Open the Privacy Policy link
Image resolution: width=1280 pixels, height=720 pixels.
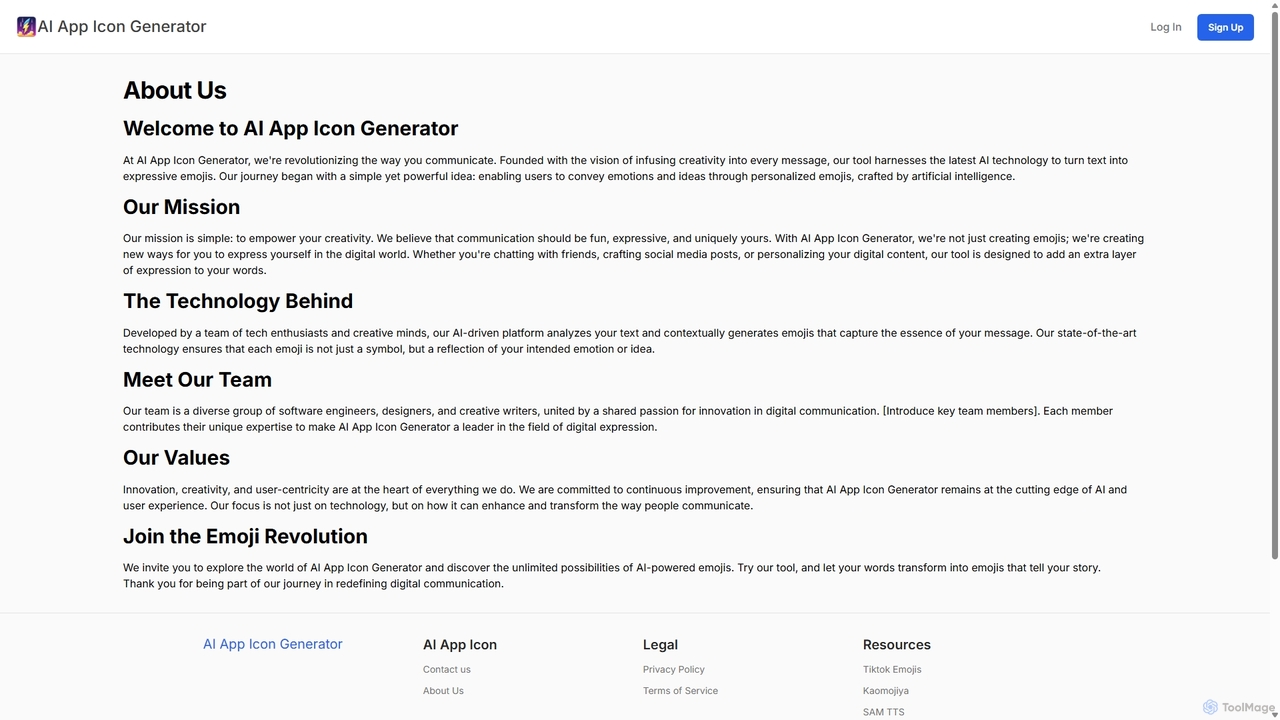click(x=674, y=670)
